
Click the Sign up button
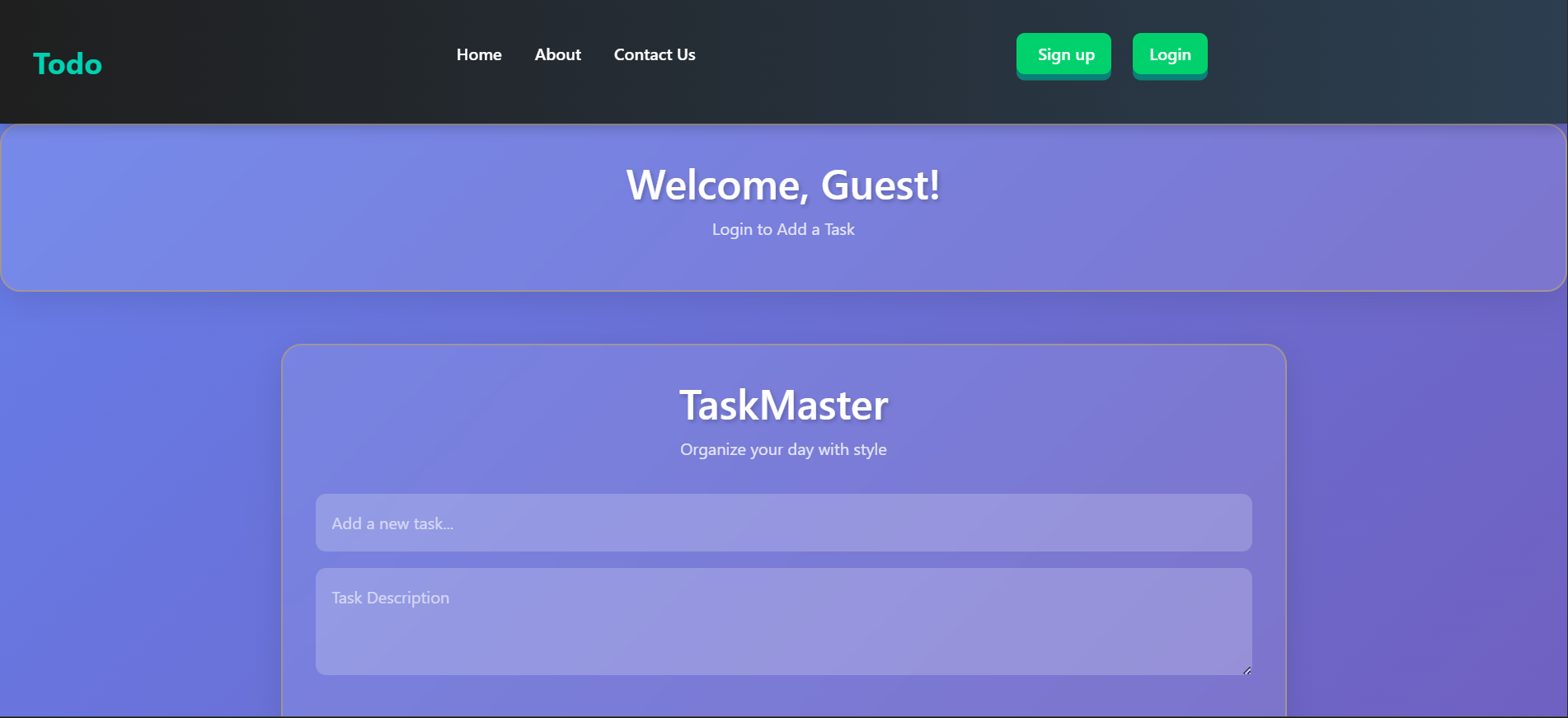[1063, 54]
